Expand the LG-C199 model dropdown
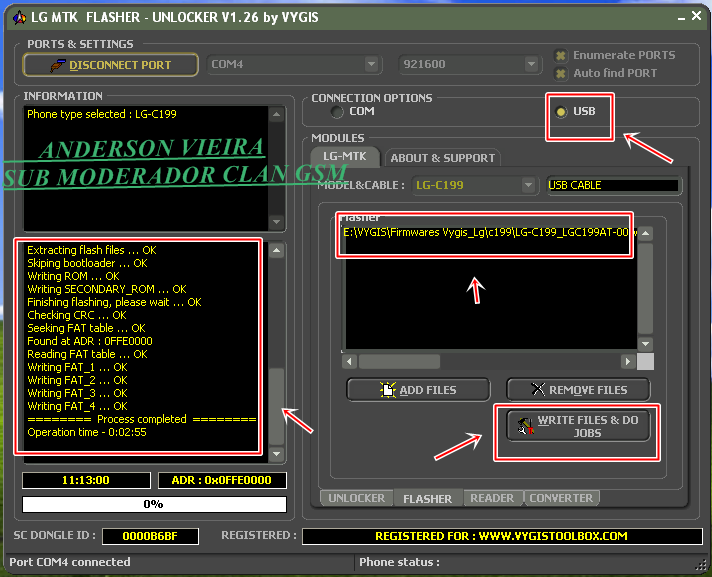Image resolution: width=712 pixels, height=577 pixels. point(528,185)
